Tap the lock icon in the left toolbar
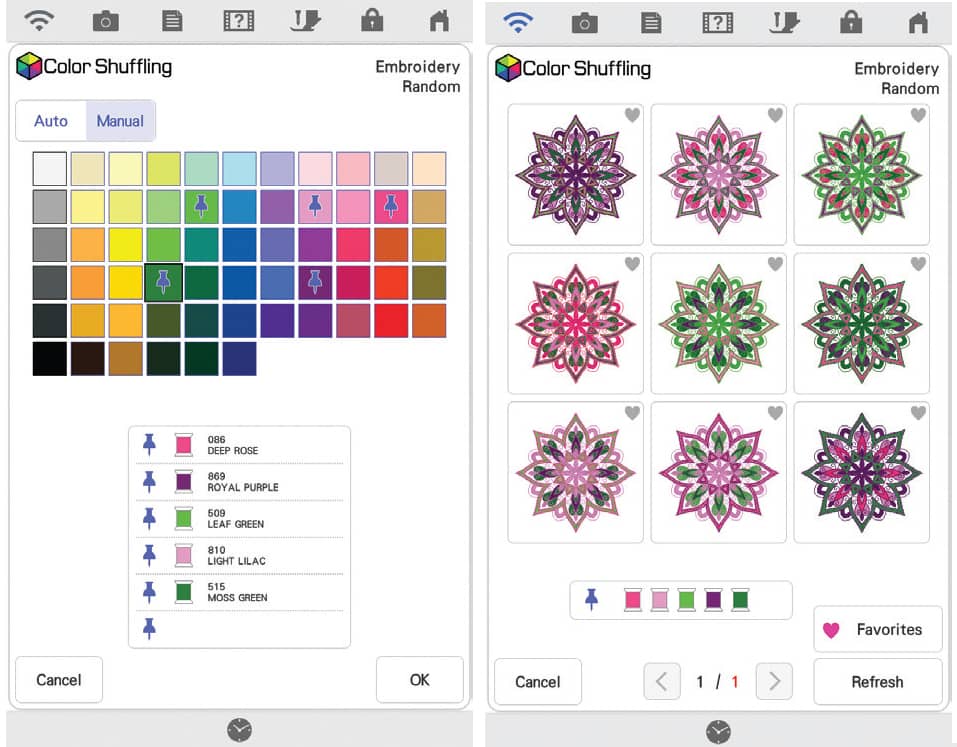 (372, 21)
